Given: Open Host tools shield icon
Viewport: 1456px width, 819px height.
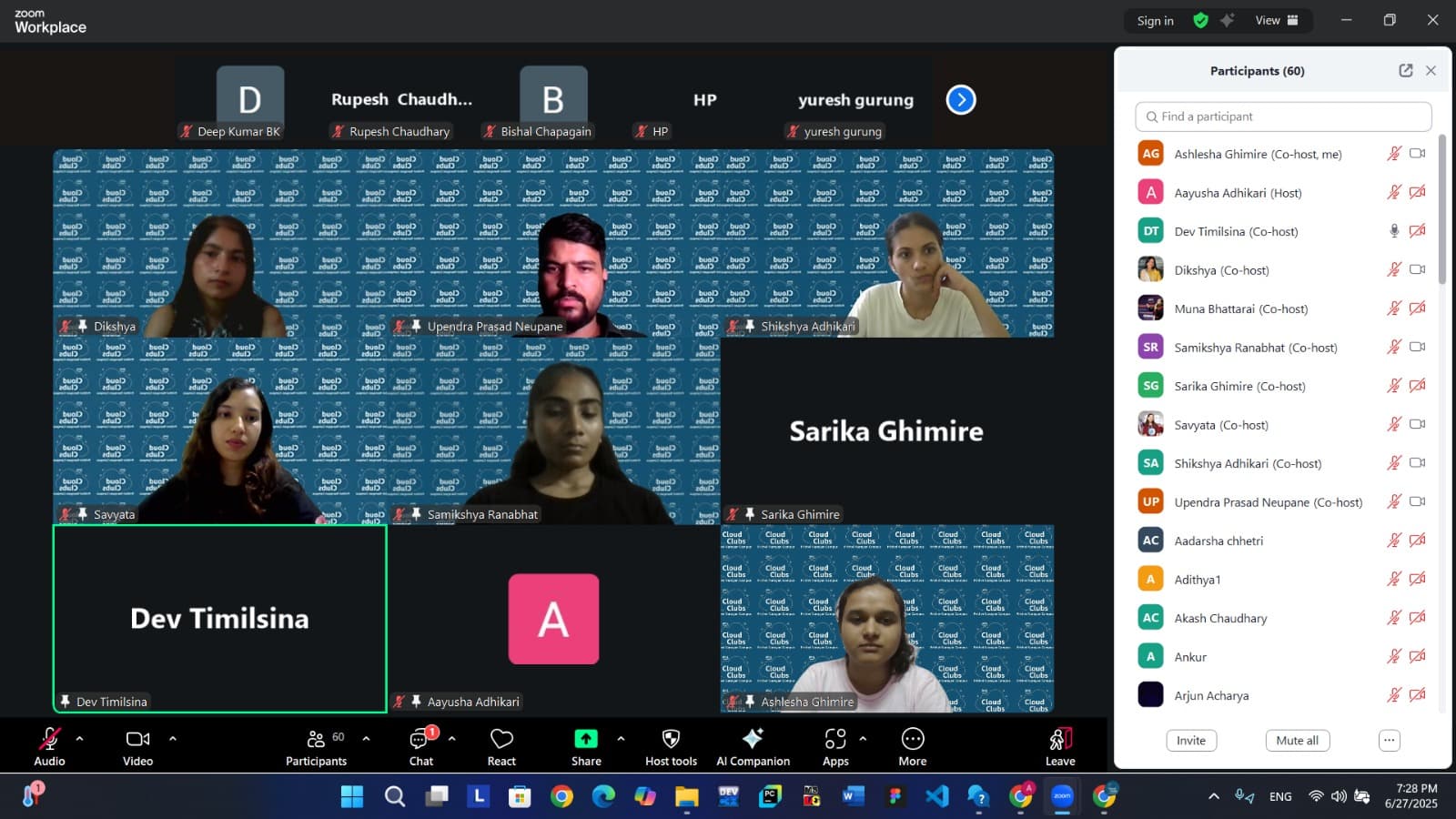Looking at the screenshot, I should [671, 739].
